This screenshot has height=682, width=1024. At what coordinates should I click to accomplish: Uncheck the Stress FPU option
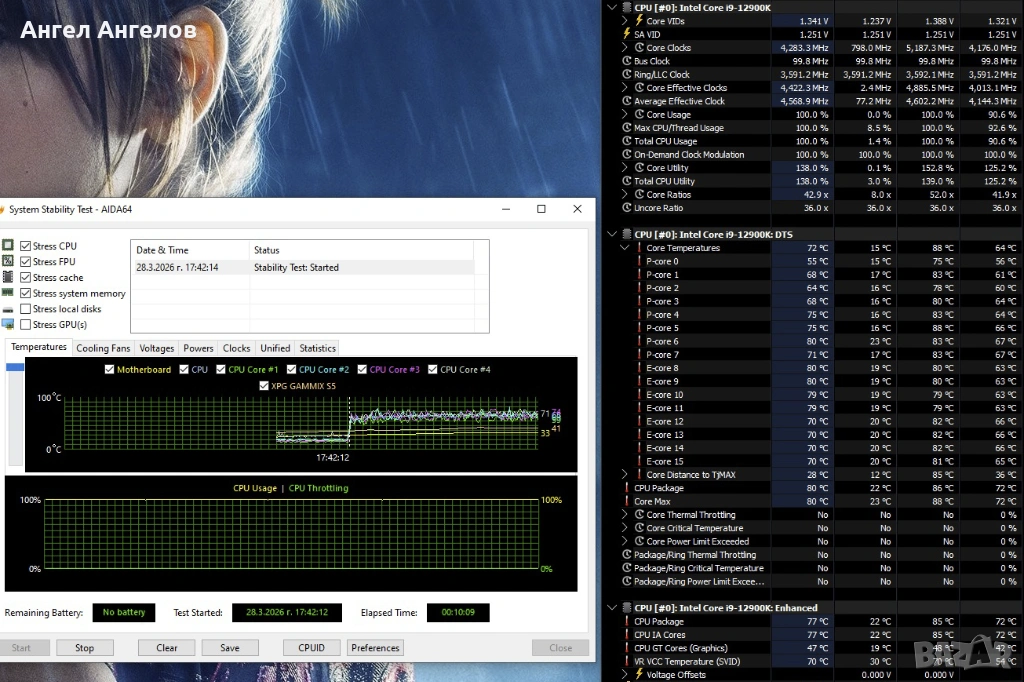click(26, 262)
